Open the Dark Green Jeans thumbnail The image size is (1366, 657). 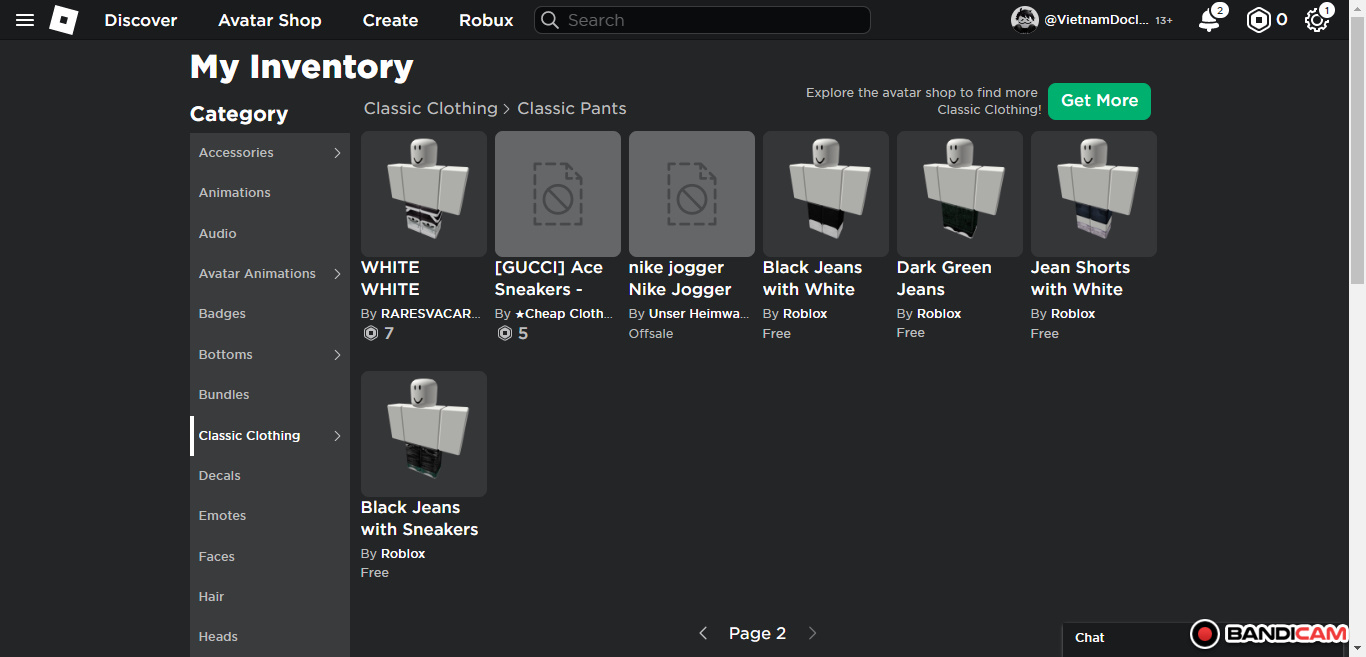pyautogui.click(x=959, y=194)
